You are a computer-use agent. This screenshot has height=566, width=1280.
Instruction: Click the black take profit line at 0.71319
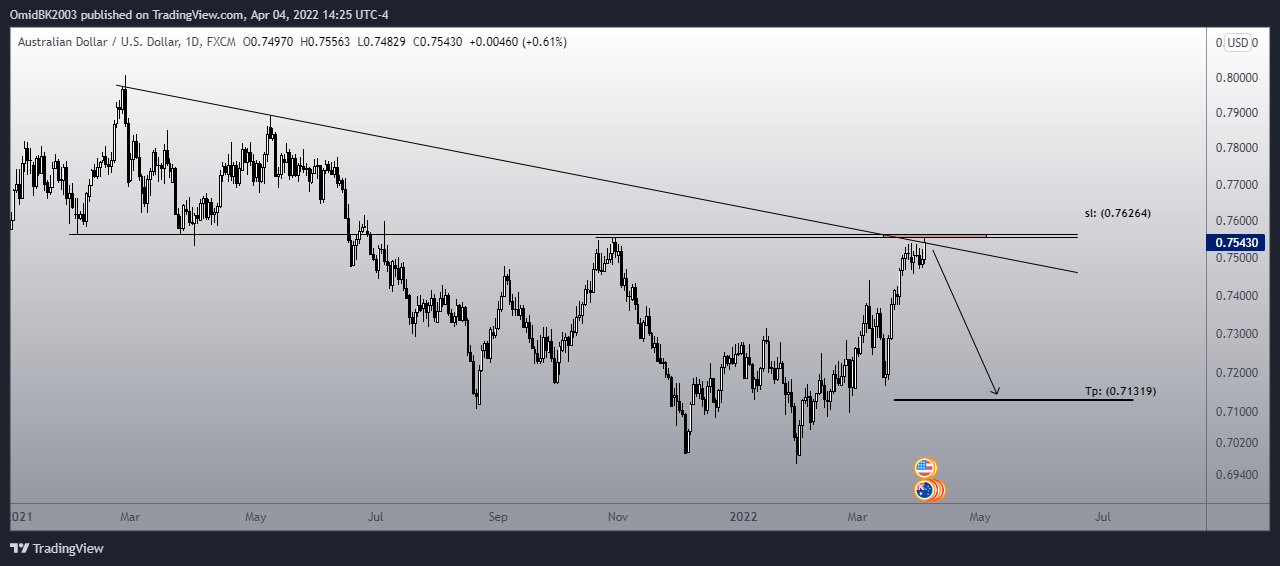tap(1012, 400)
